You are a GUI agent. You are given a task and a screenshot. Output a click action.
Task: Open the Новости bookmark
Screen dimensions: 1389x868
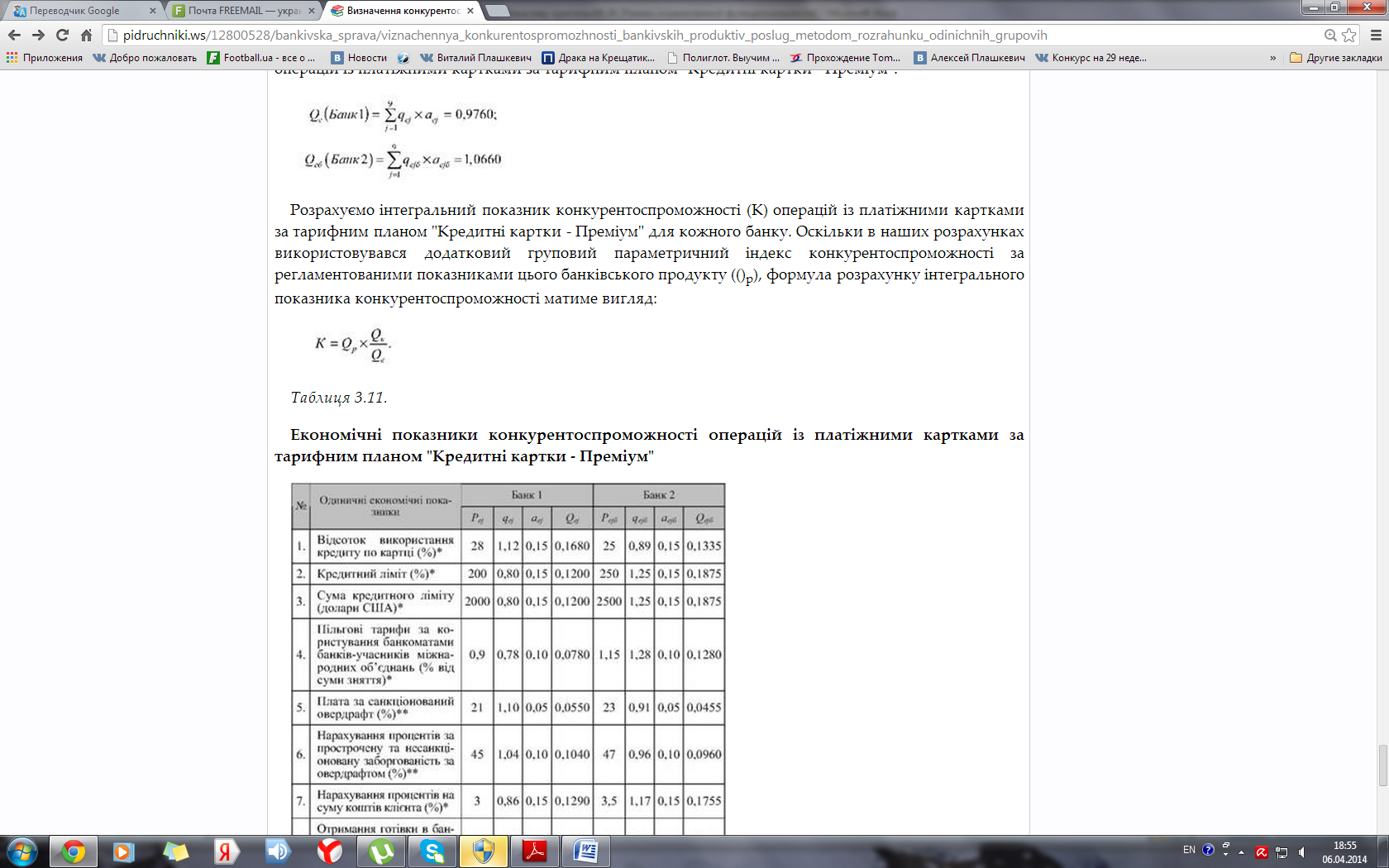[360, 58]
